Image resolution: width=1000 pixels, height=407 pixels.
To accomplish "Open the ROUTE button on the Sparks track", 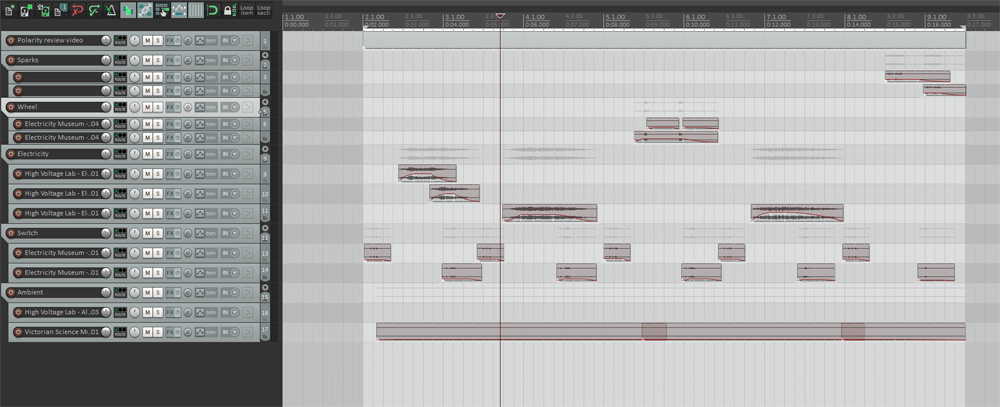I will (120, 60).
